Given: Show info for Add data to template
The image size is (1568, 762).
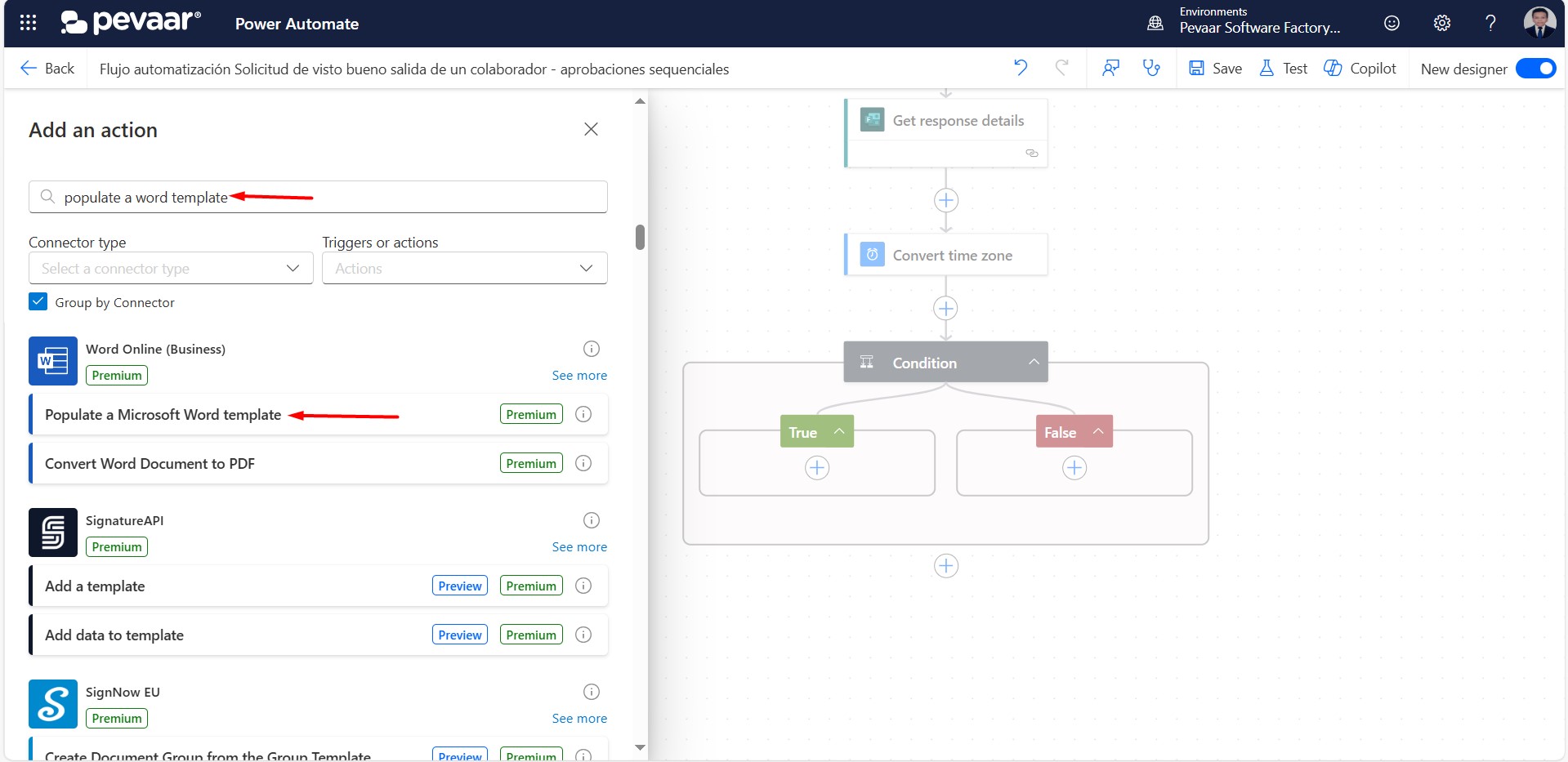Looking at the screenshot, I should tap(583, 635).
